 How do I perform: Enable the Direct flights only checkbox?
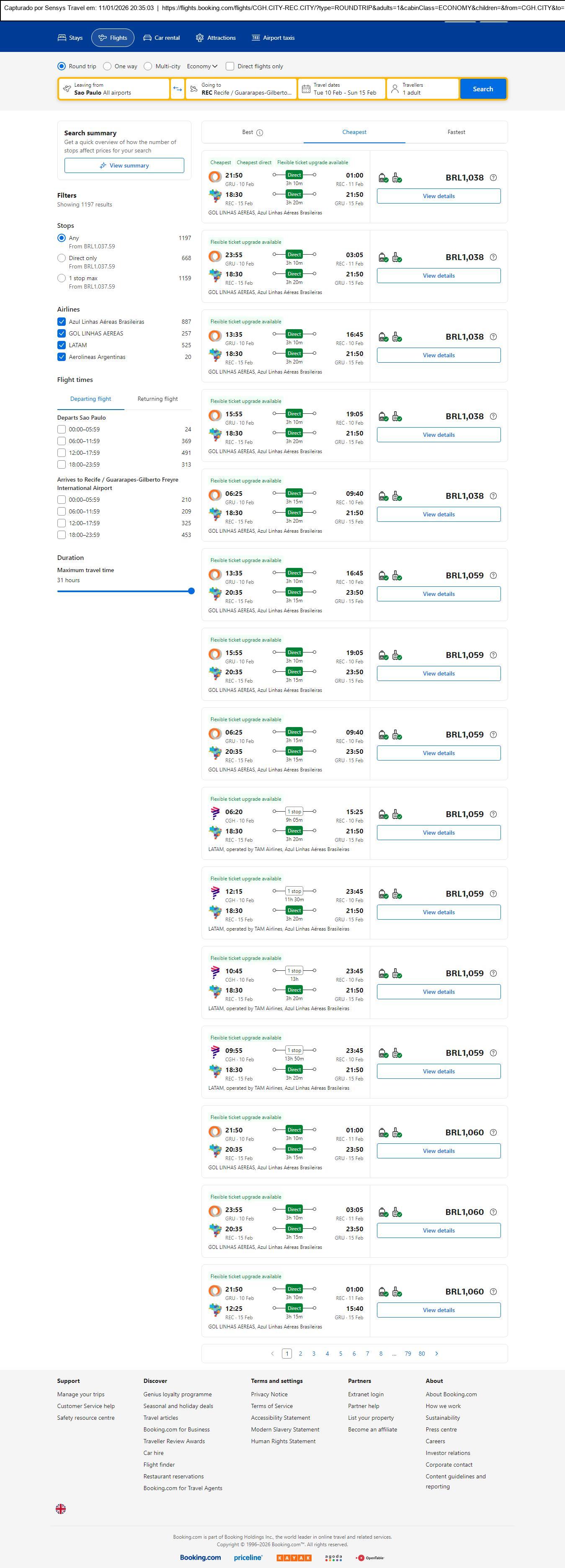230,66
